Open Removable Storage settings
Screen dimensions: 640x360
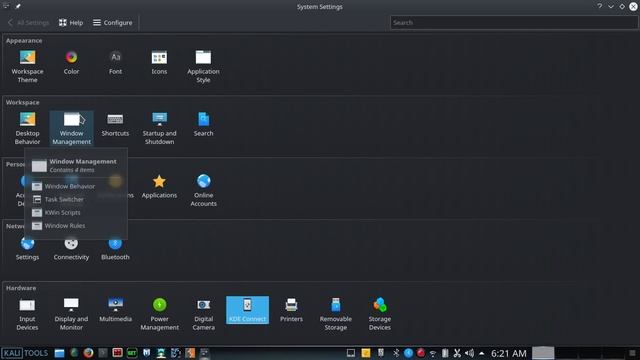336,314
